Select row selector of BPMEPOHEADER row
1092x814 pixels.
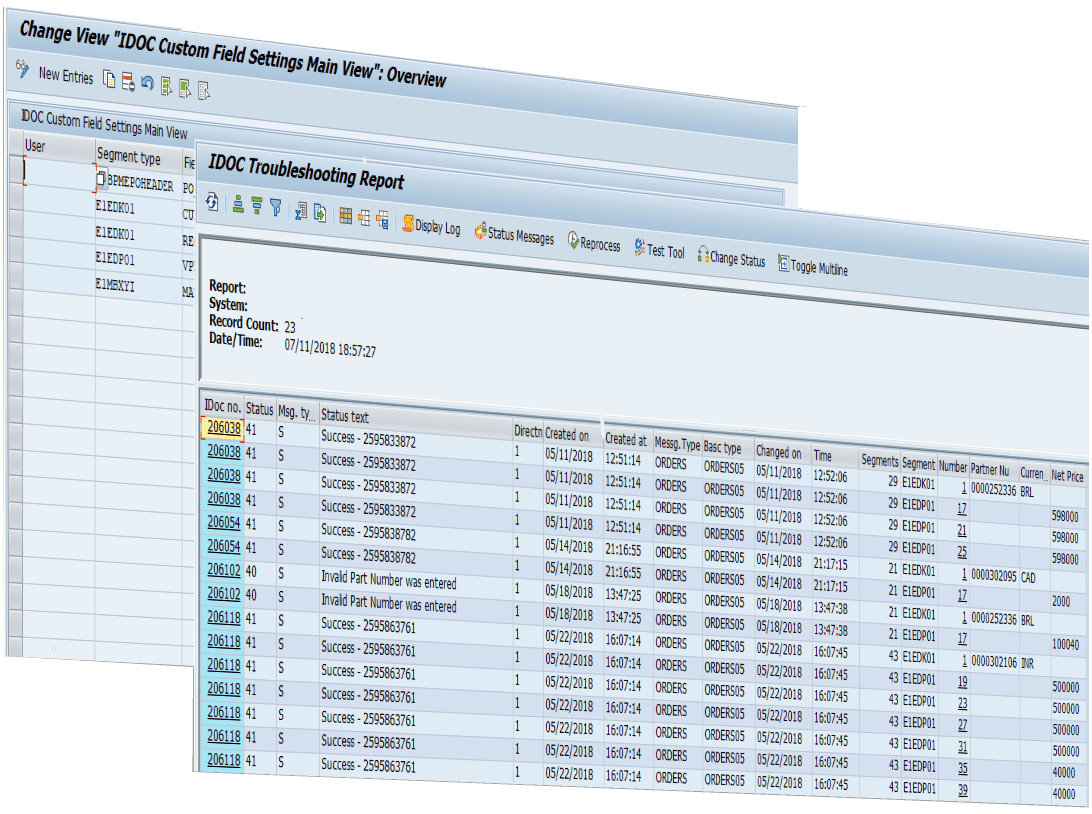coord(15,169)
